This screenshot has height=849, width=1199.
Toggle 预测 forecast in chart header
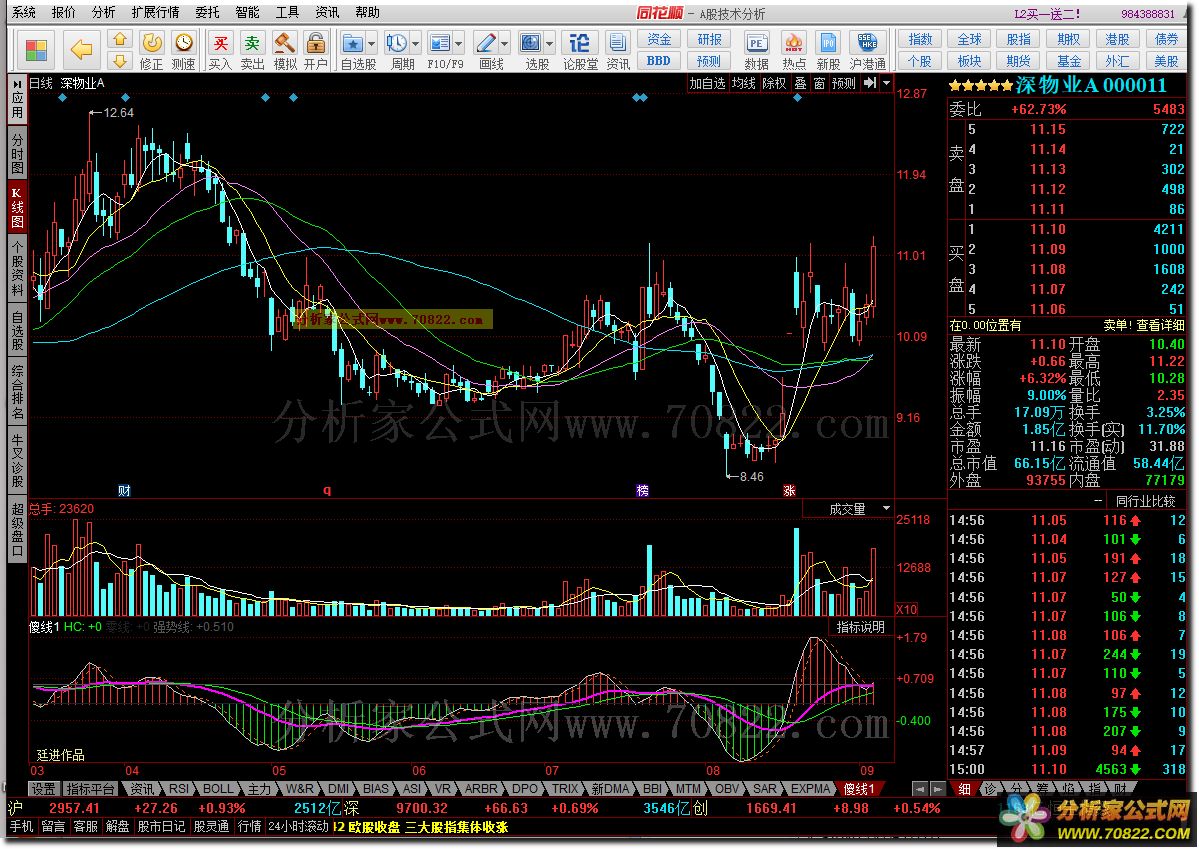click(x=843, y=83)
